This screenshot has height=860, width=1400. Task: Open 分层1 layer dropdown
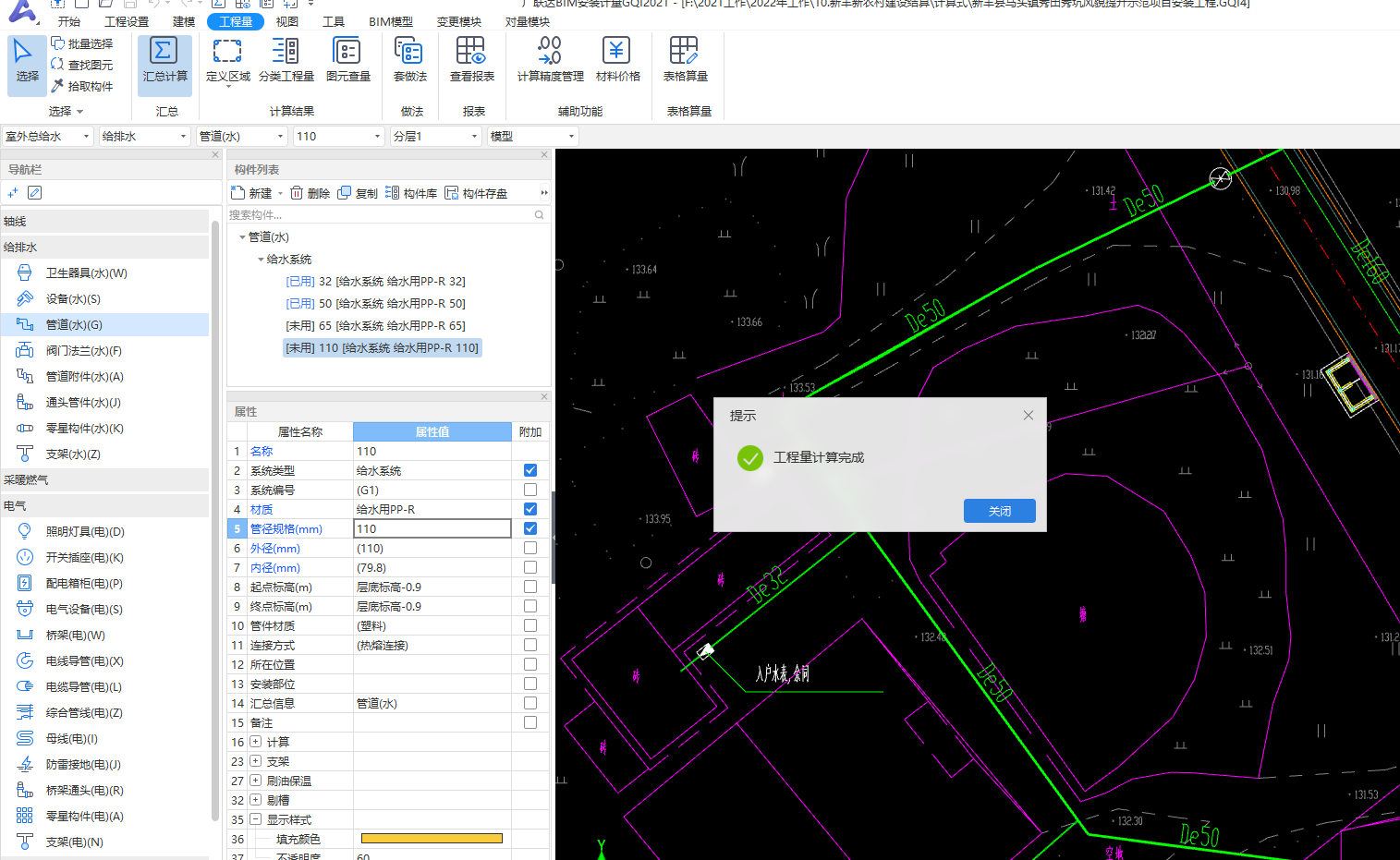(x=436, y=136)
